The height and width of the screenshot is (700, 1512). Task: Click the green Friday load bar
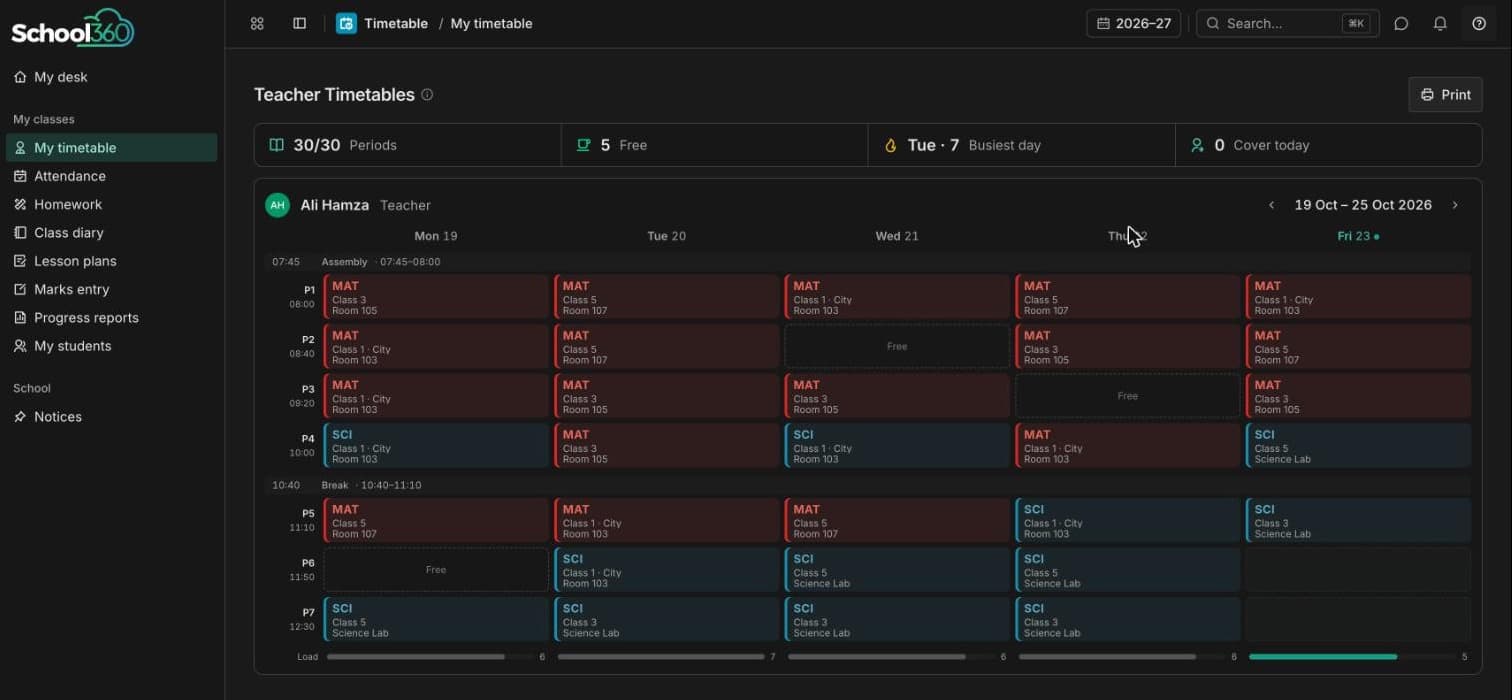[1323, 657]
